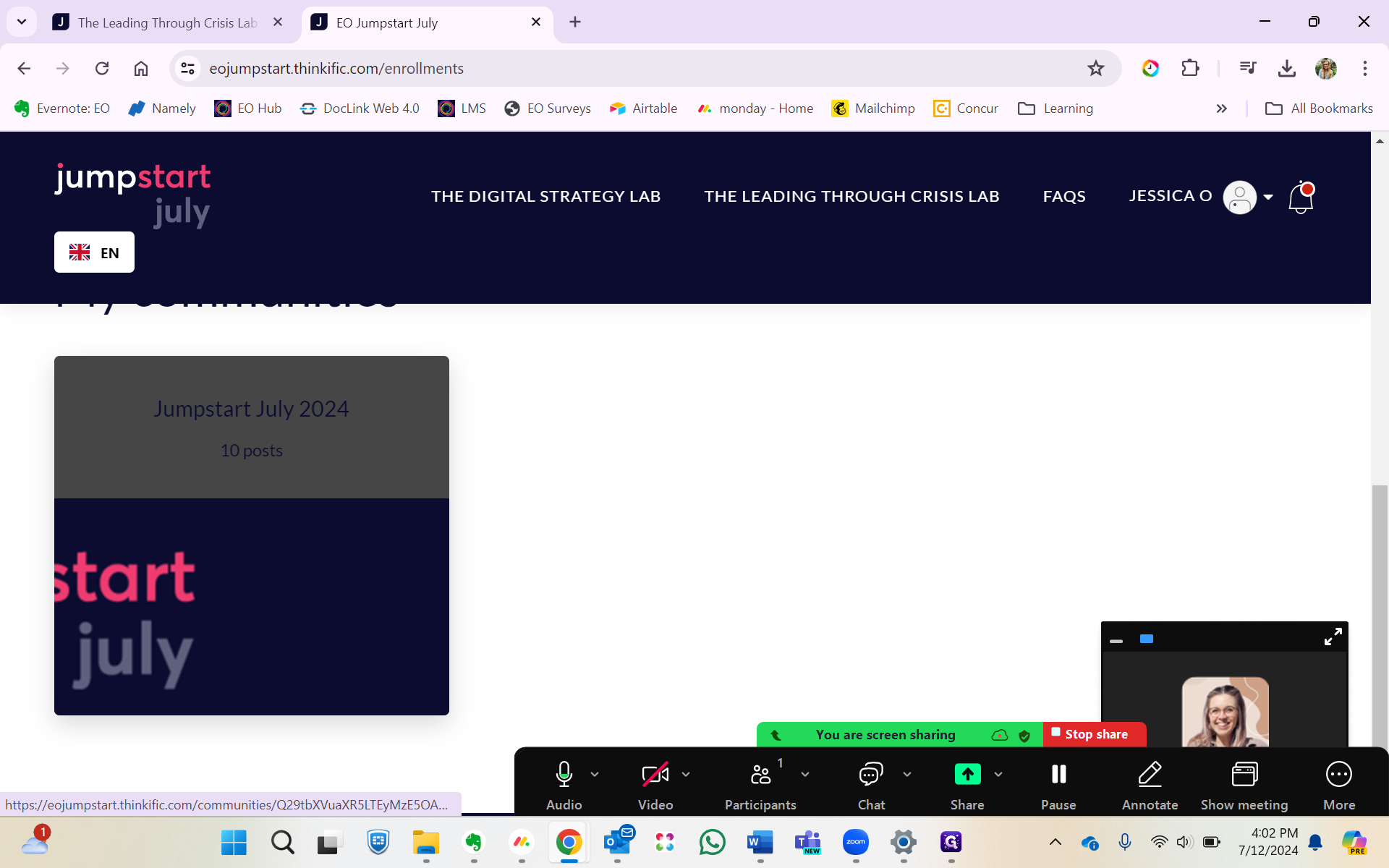Open Chrome extensions puzzle icon

pos(1190,68)
